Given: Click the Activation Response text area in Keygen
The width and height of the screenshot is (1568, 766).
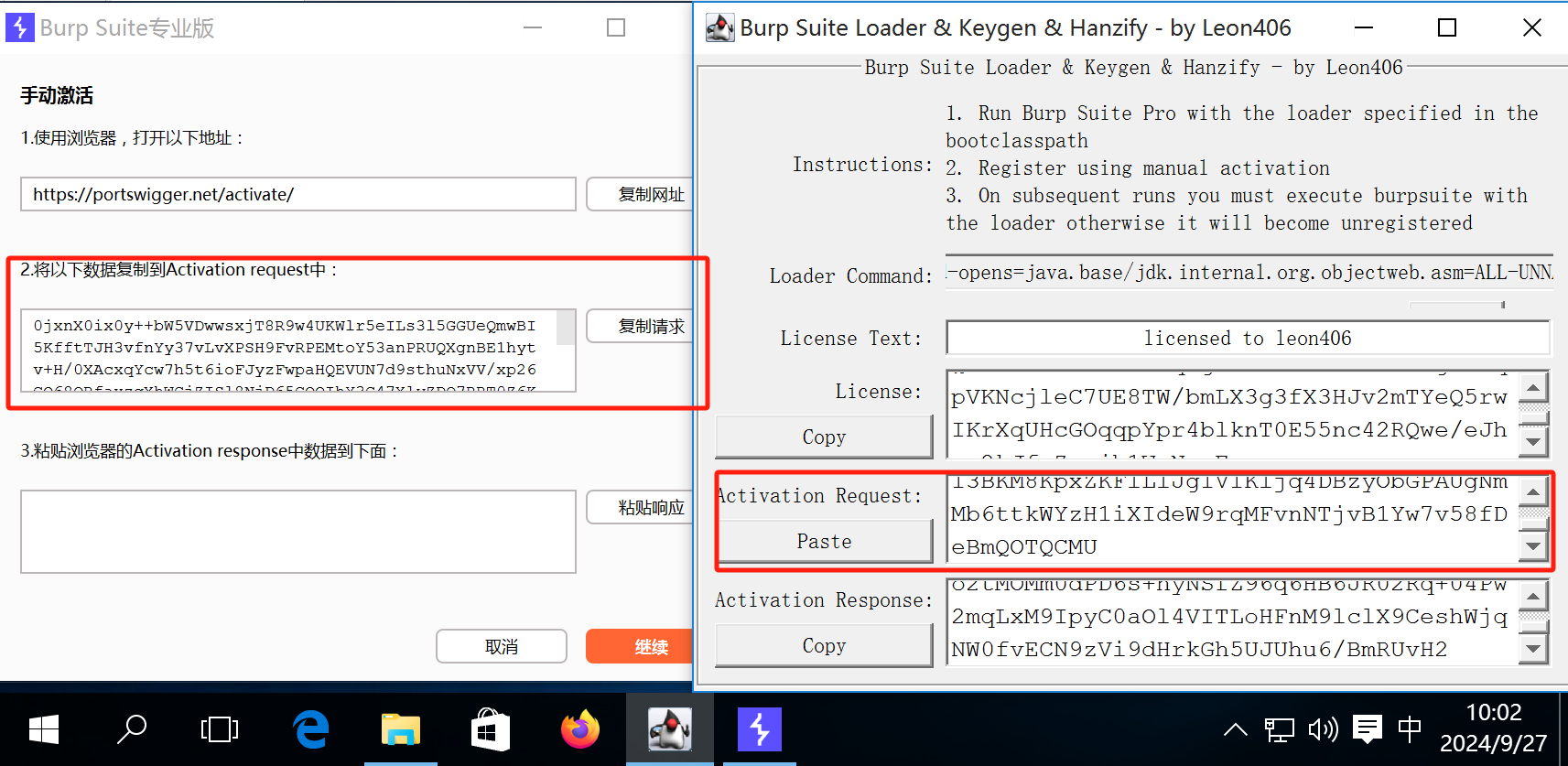Looking at the screenshot, I should click(x=1232, y=623).
